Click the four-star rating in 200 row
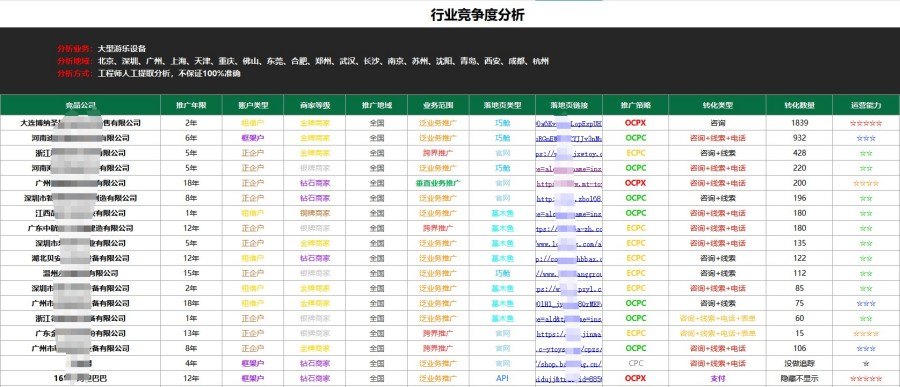 tap(866, 183)
